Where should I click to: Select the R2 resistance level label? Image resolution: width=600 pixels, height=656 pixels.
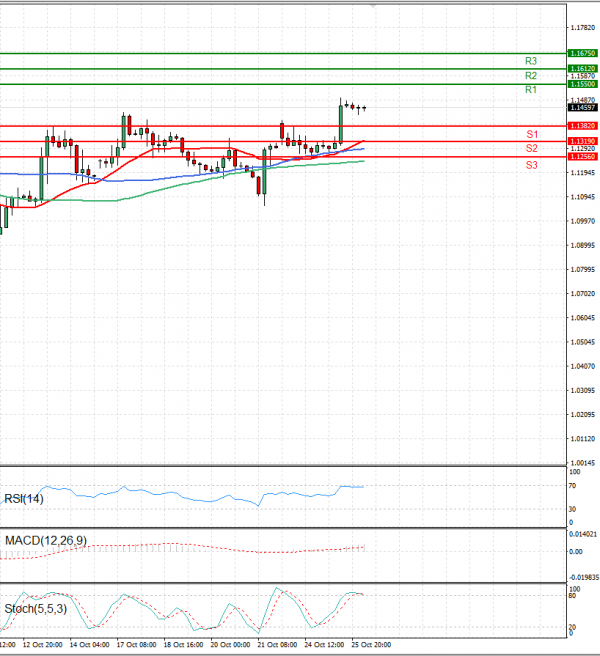[531, 76]
